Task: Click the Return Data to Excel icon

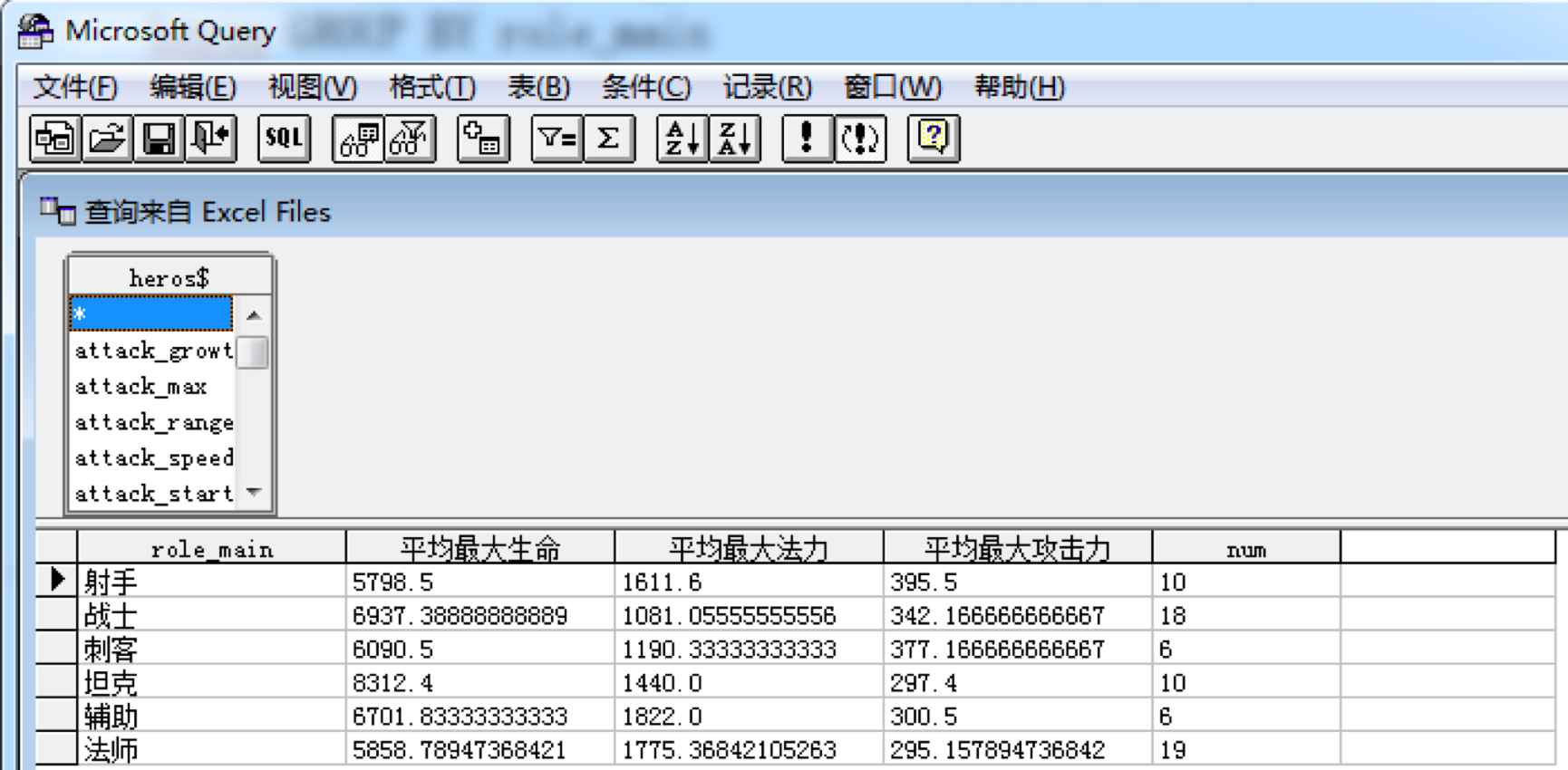Action: [x=211, y=139]
